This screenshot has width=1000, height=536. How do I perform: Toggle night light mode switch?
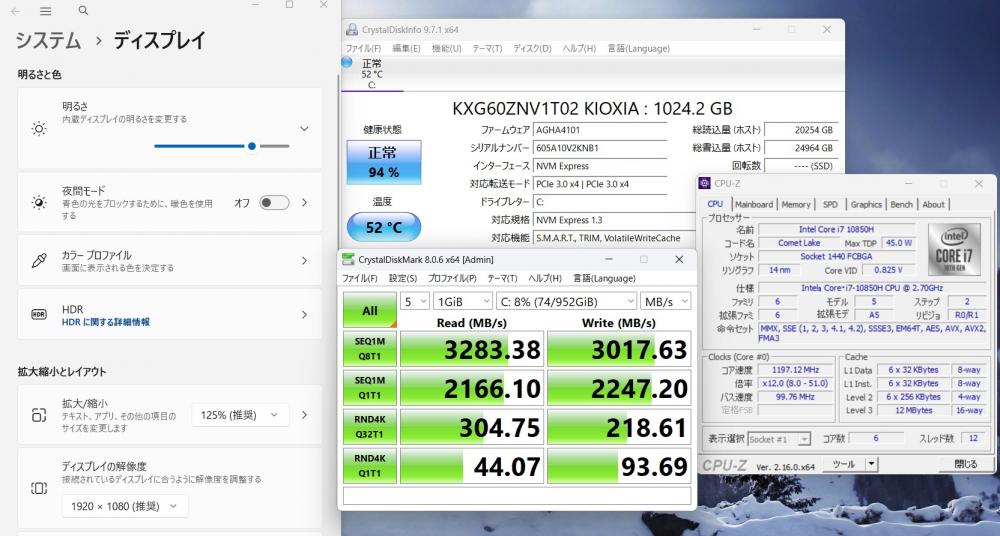[274, 202]
